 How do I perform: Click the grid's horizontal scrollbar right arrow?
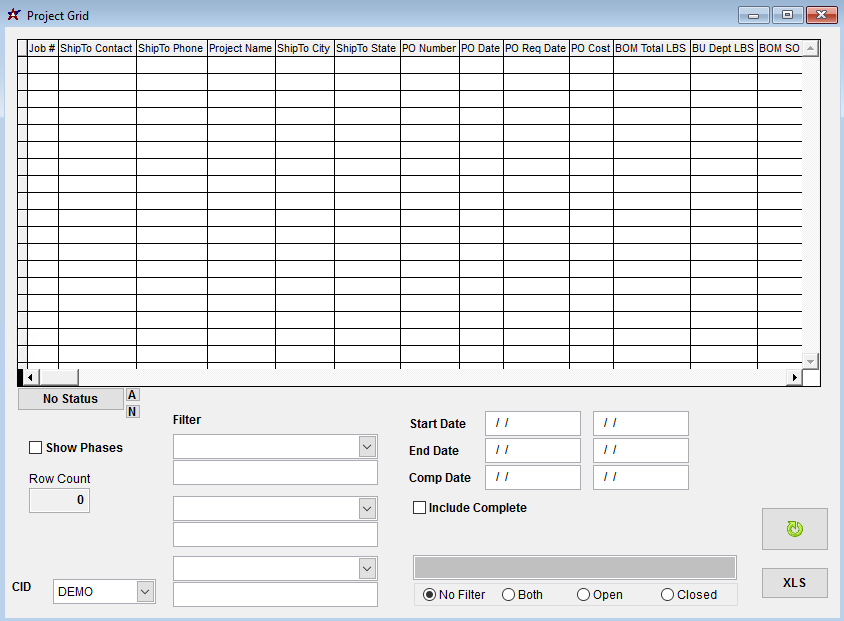(795, 377)
